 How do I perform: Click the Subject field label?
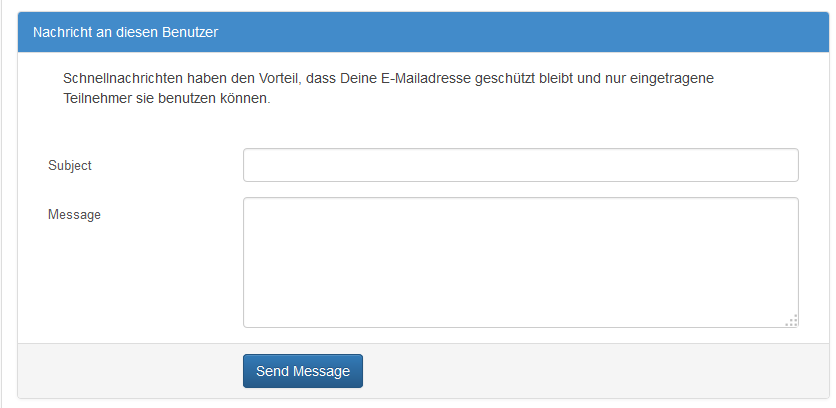pos(70,165)
